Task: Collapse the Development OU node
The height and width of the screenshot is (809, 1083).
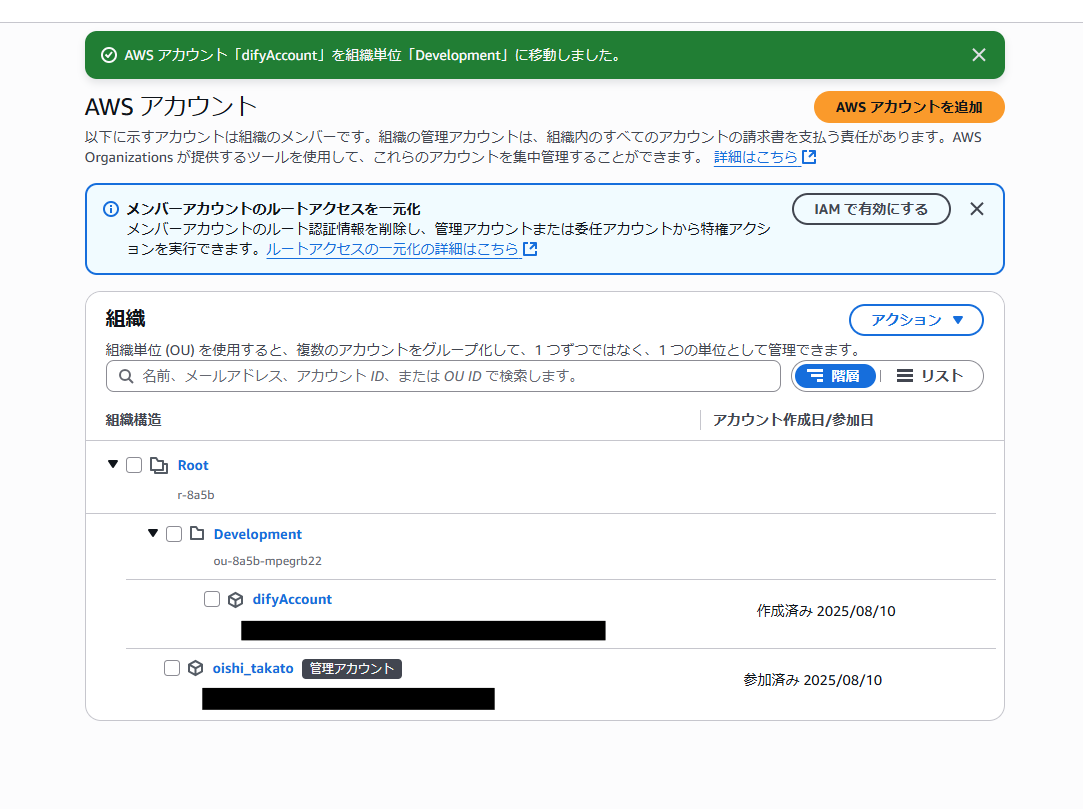Action: tap(153, 533)
